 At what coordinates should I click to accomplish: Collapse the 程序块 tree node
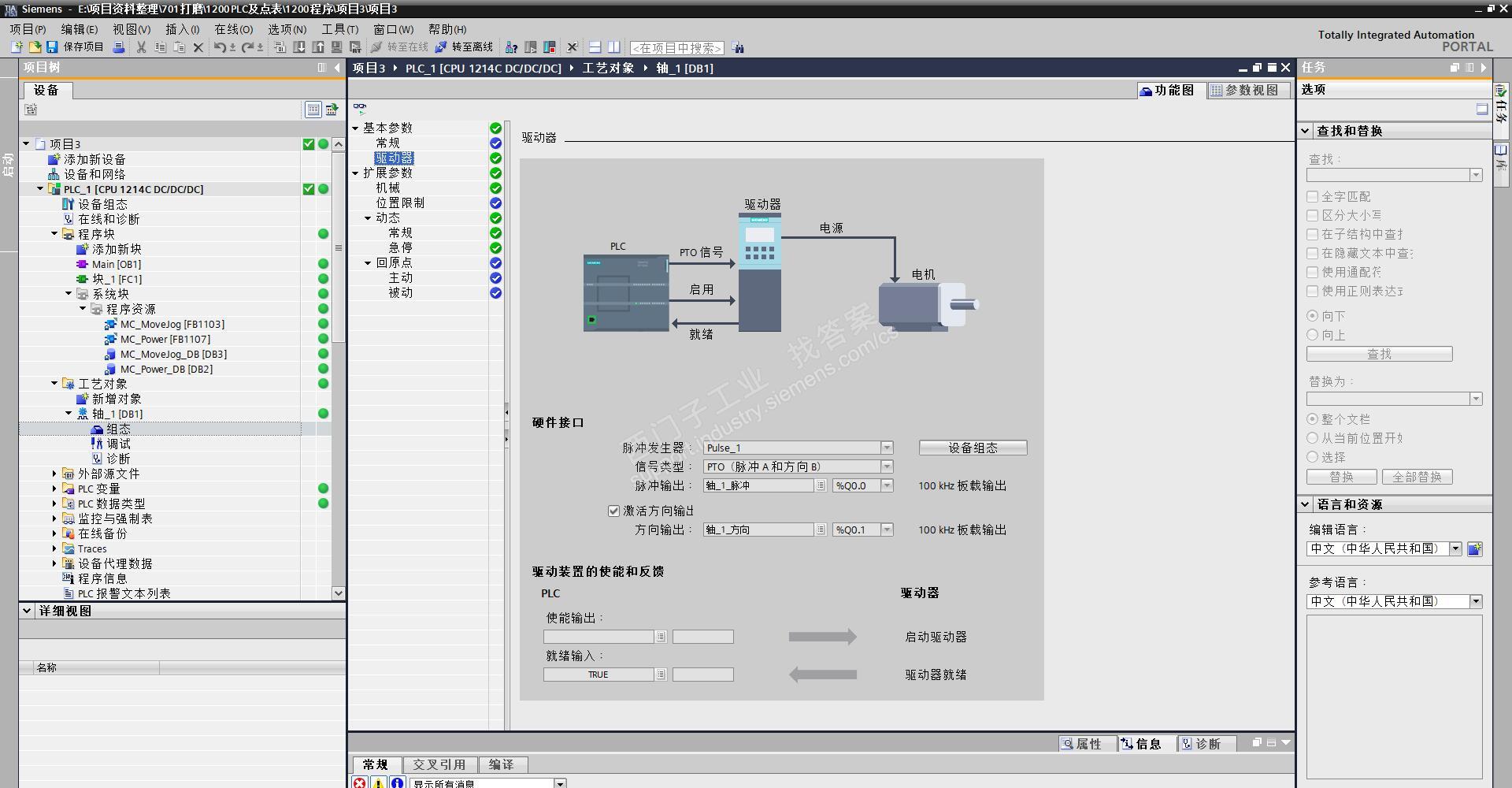coord(54,234)
